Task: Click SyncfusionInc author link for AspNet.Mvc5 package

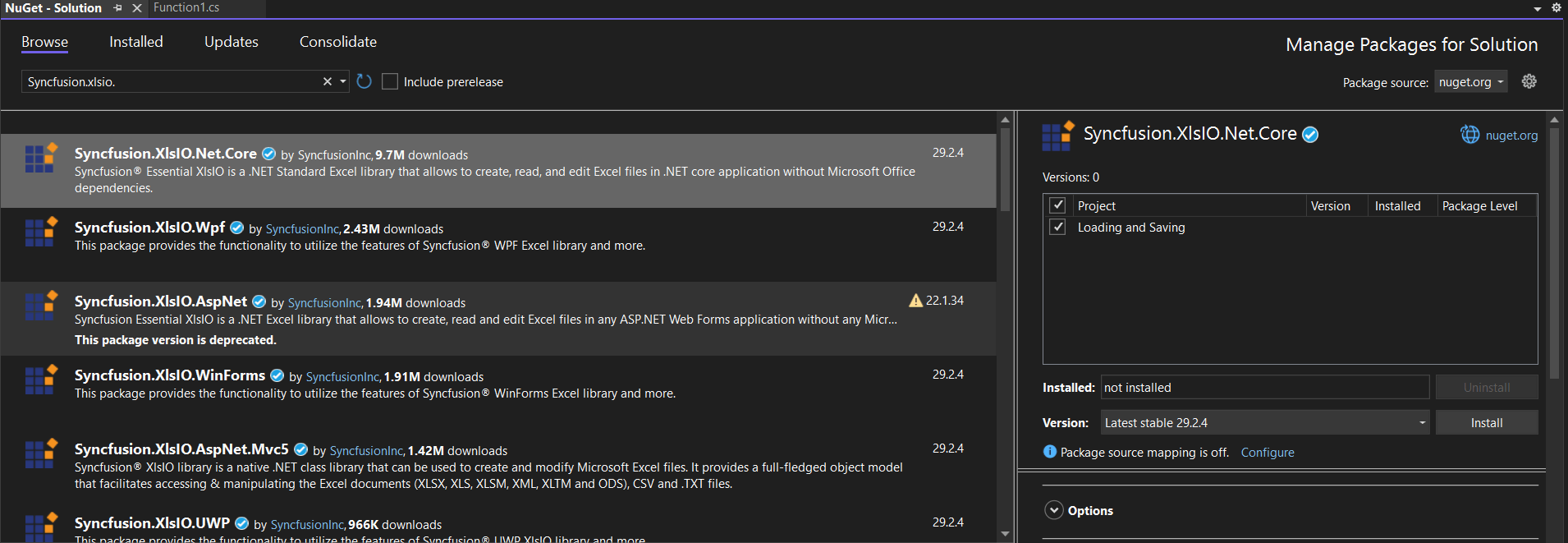Action: tap(366, 451)
